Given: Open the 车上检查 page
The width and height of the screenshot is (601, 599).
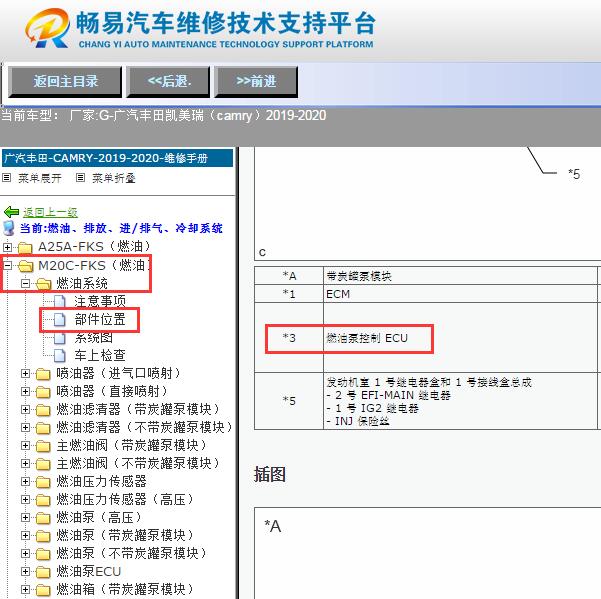Looking at the screenshot, I should pos(100,355).
